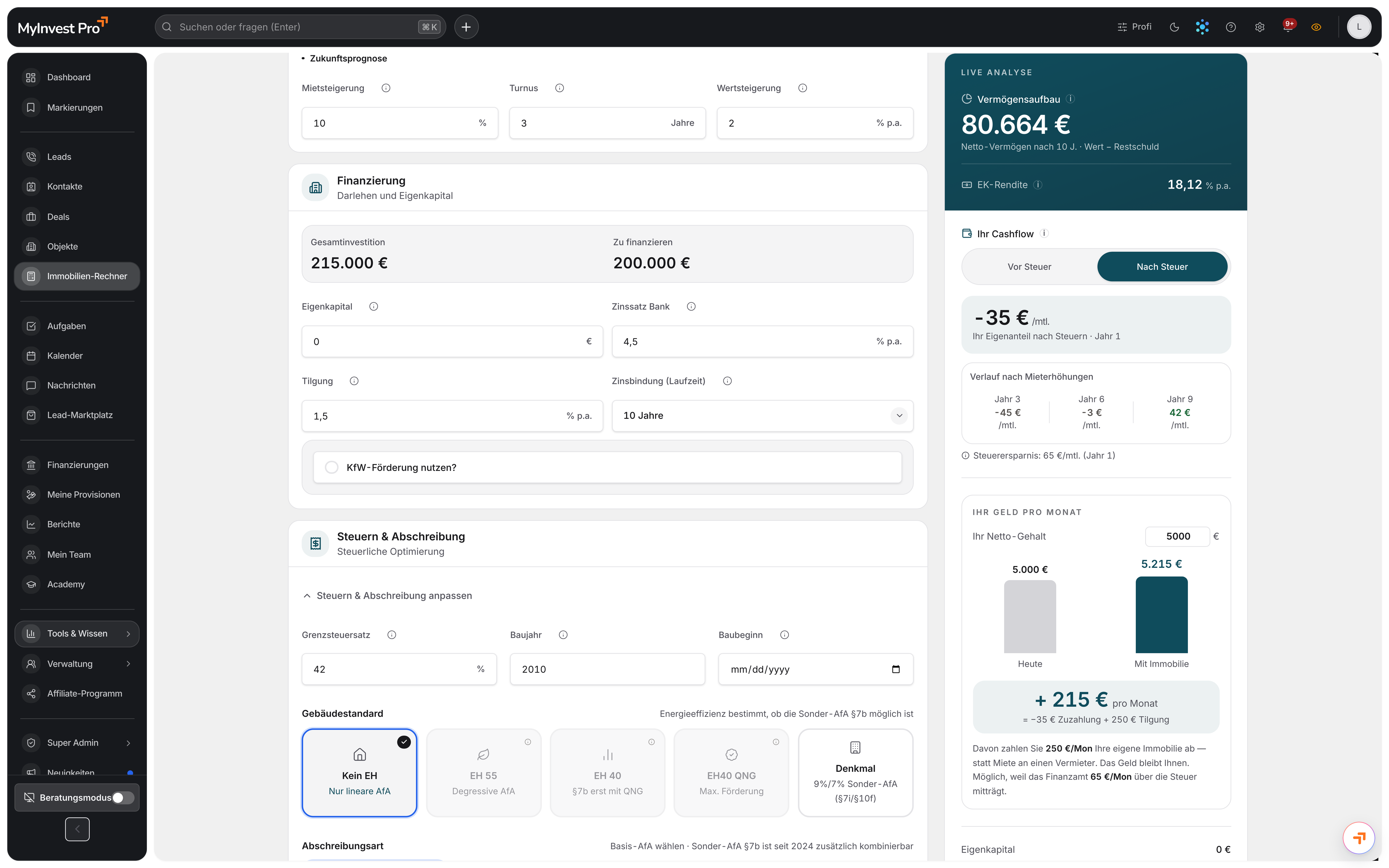The width and height of the screenshot is (1389, 868).
Task: Click the Eigenkapital input field
Action: click(452, 341)
